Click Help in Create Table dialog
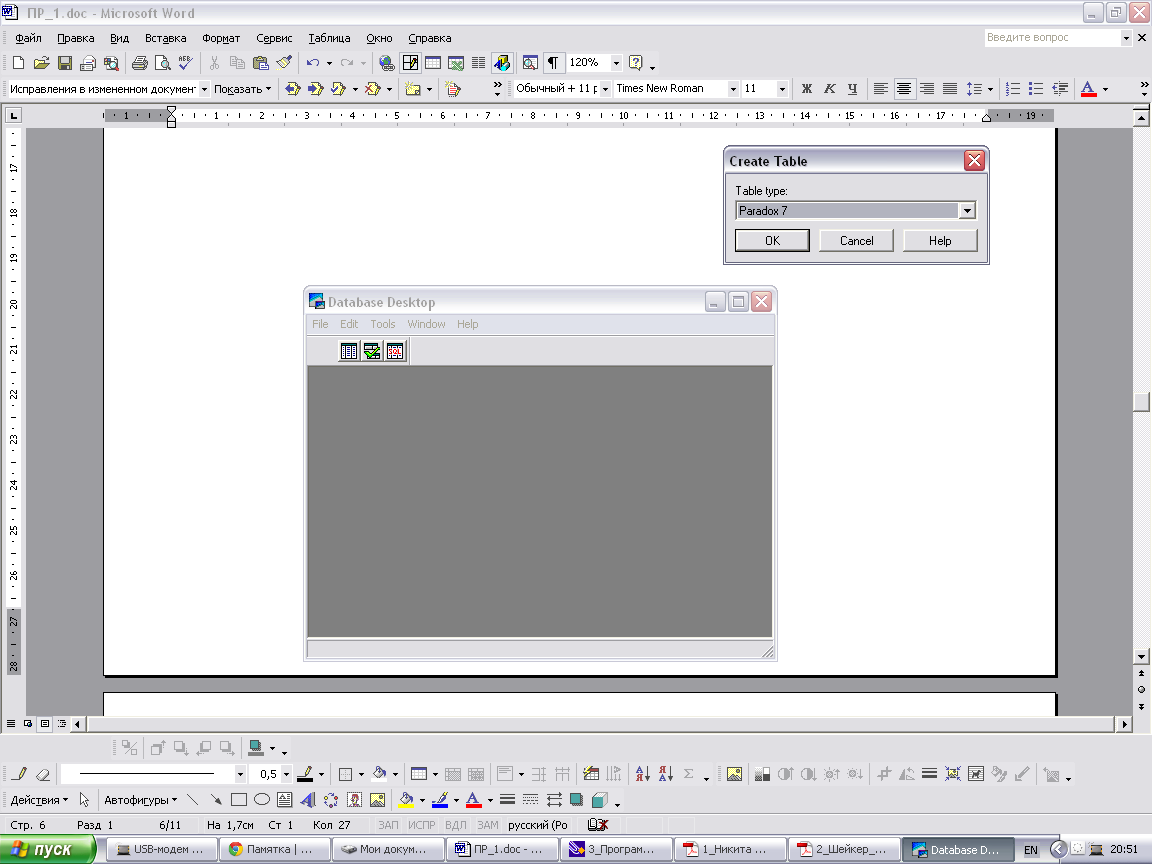 [940, 240]
